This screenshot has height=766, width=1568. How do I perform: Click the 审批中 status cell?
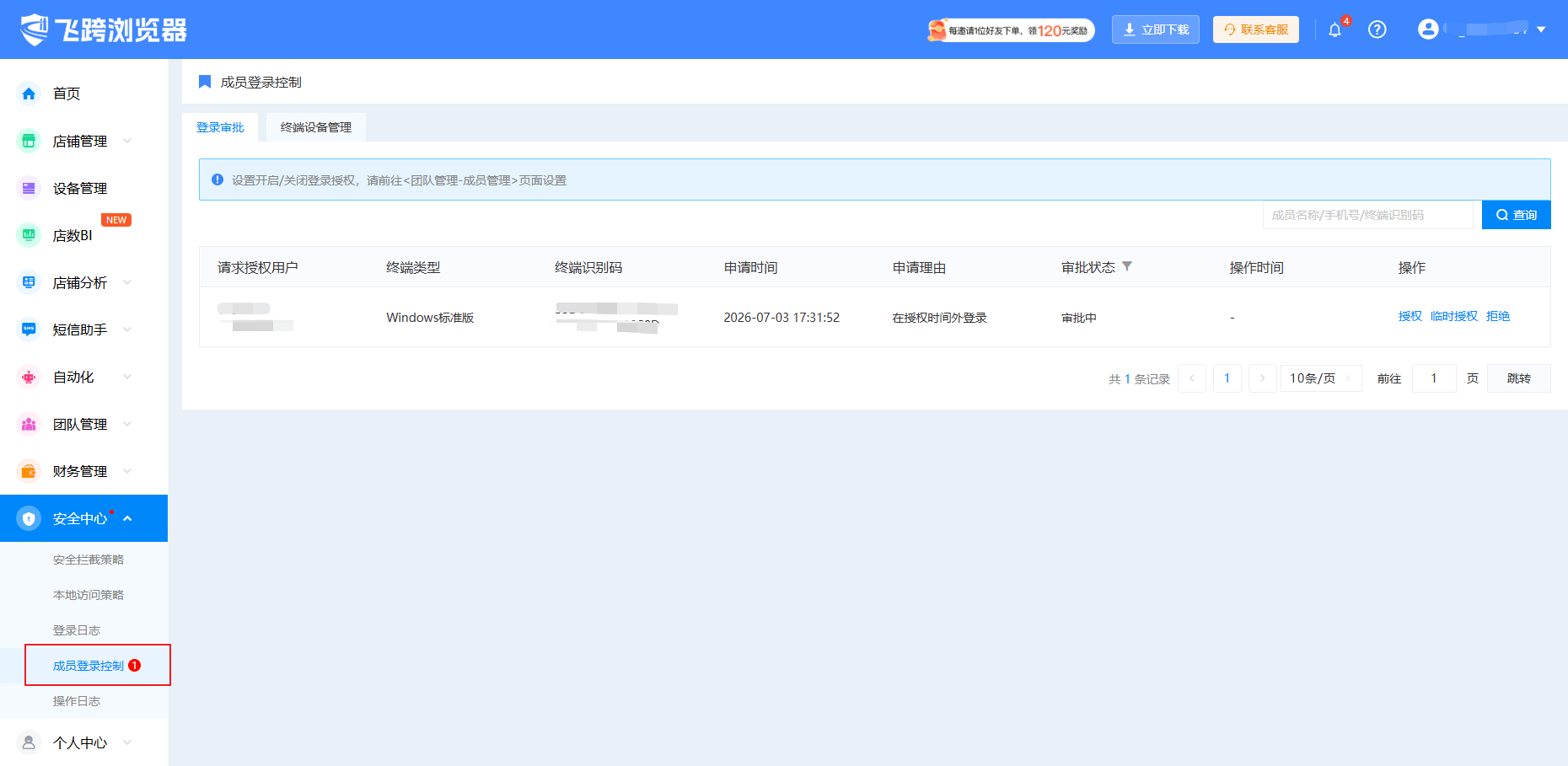click(x=1079, y=318)
